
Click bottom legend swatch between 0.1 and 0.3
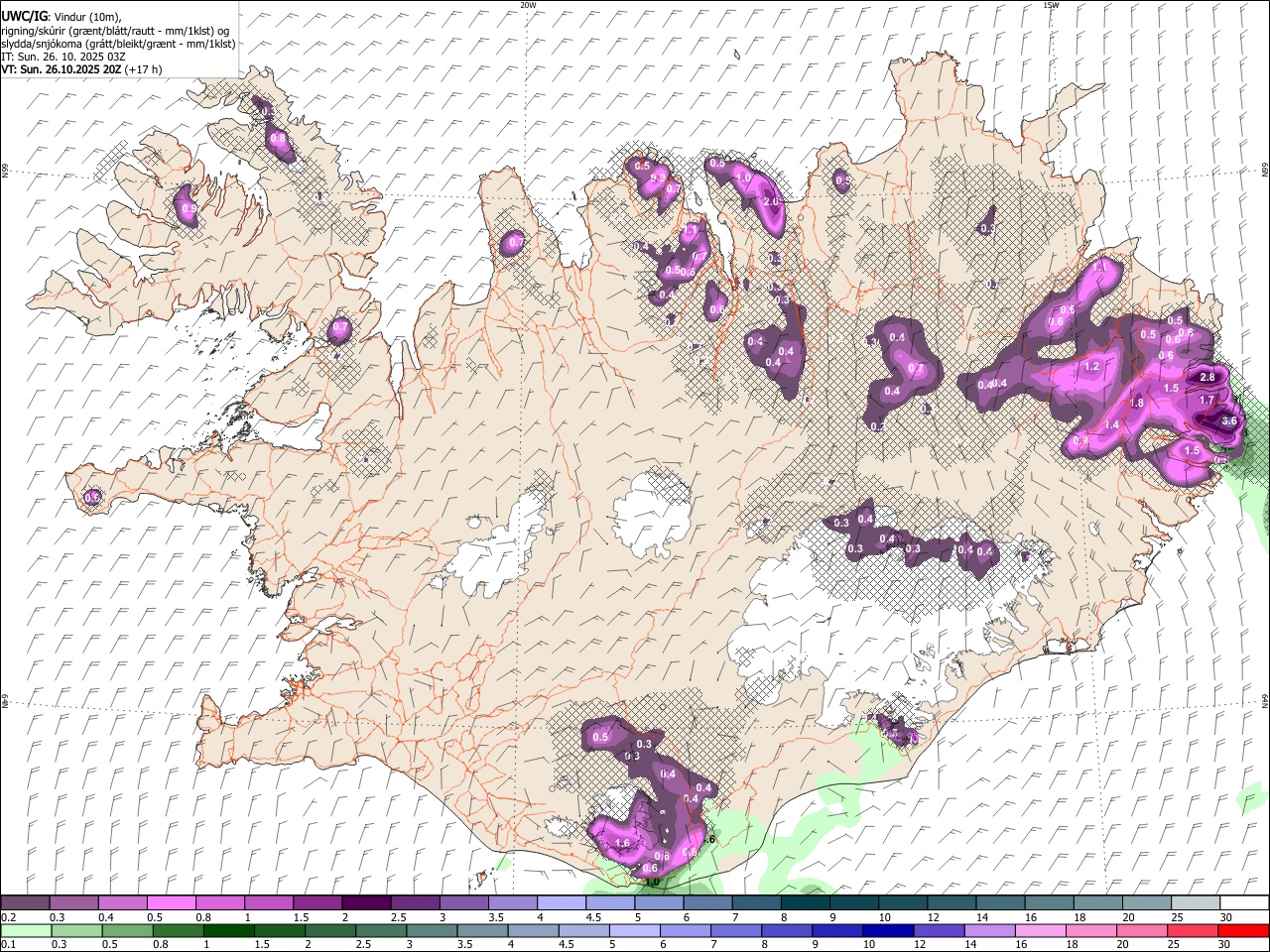pos(25,930)
